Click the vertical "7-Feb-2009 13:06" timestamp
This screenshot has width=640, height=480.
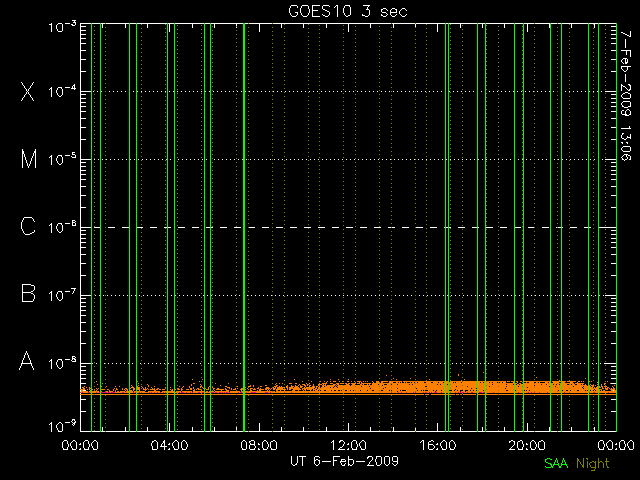pyautogui.click(x=626, y=96)
